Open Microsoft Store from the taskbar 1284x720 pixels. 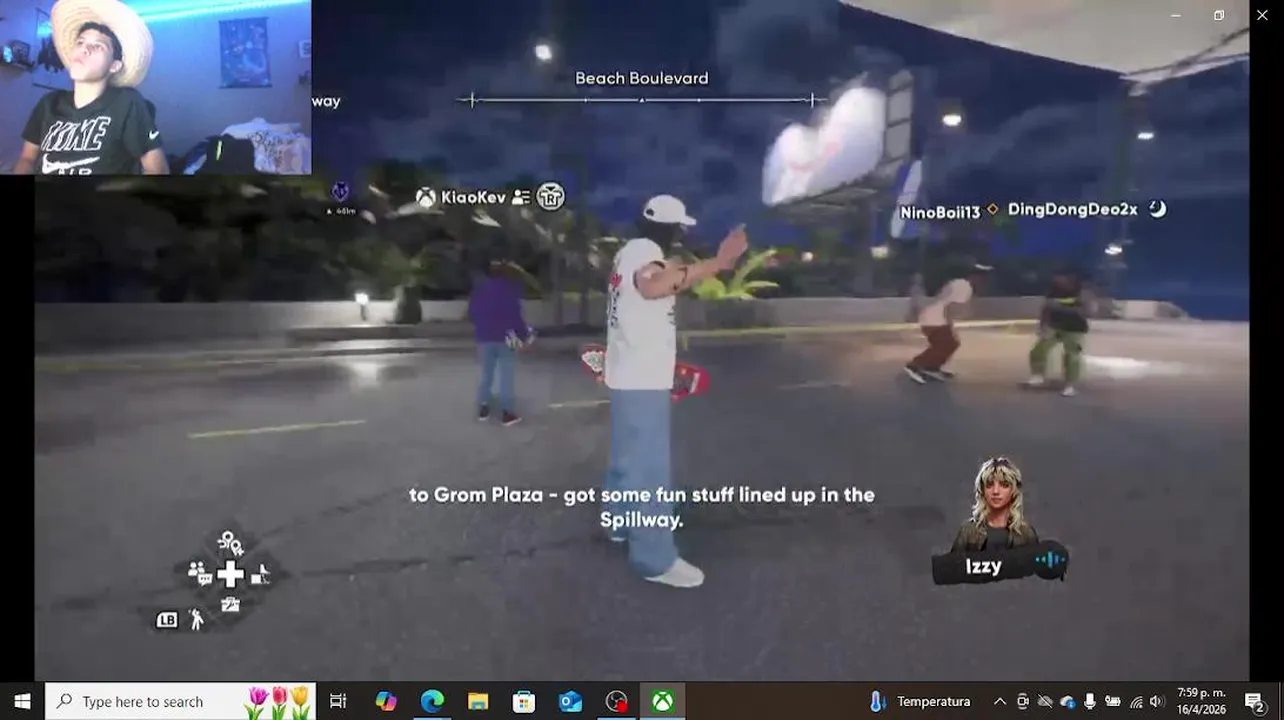pos(524,701)
